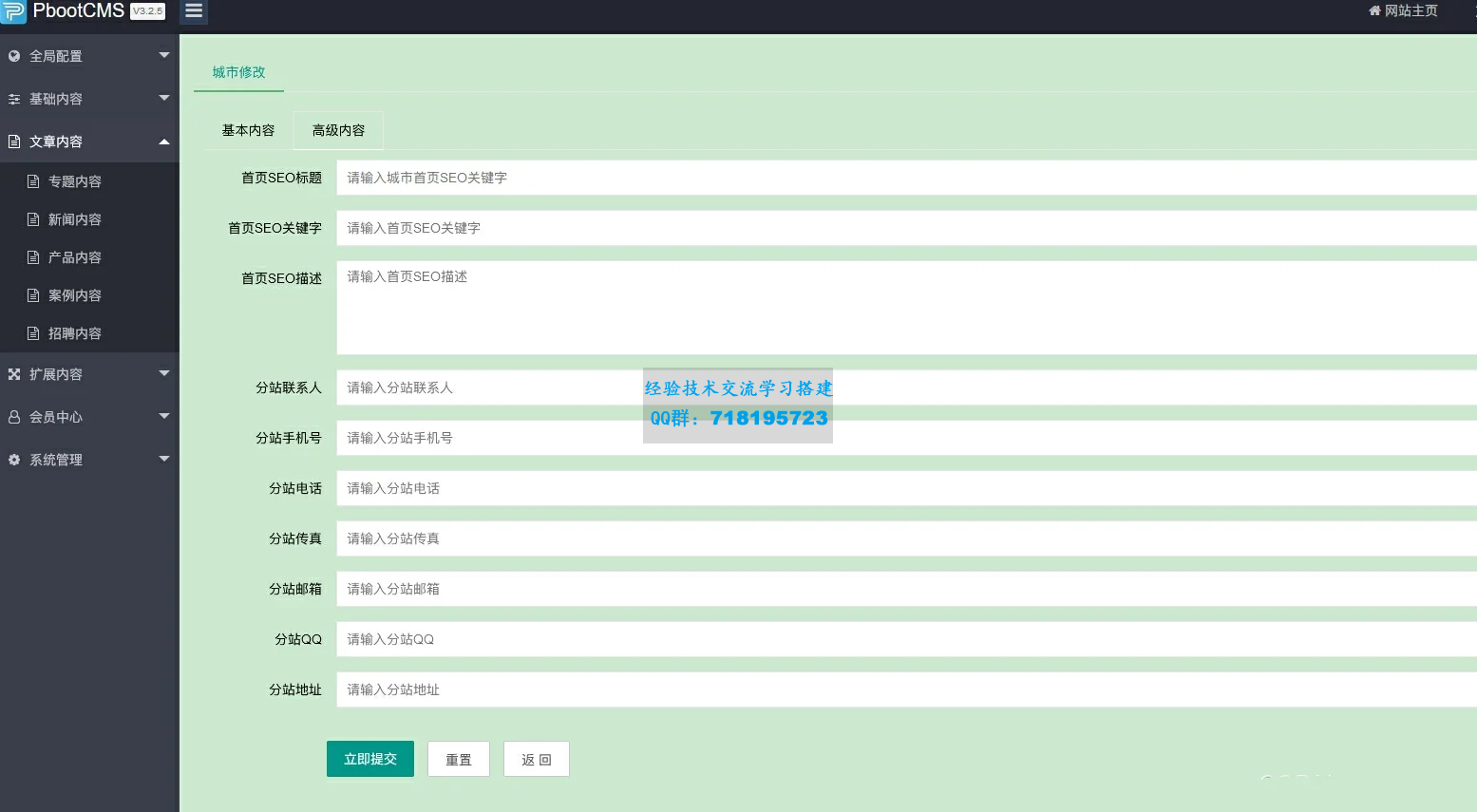
Task: Click the home icon beside 网站主页
Action: click(x=1374, y=10)
